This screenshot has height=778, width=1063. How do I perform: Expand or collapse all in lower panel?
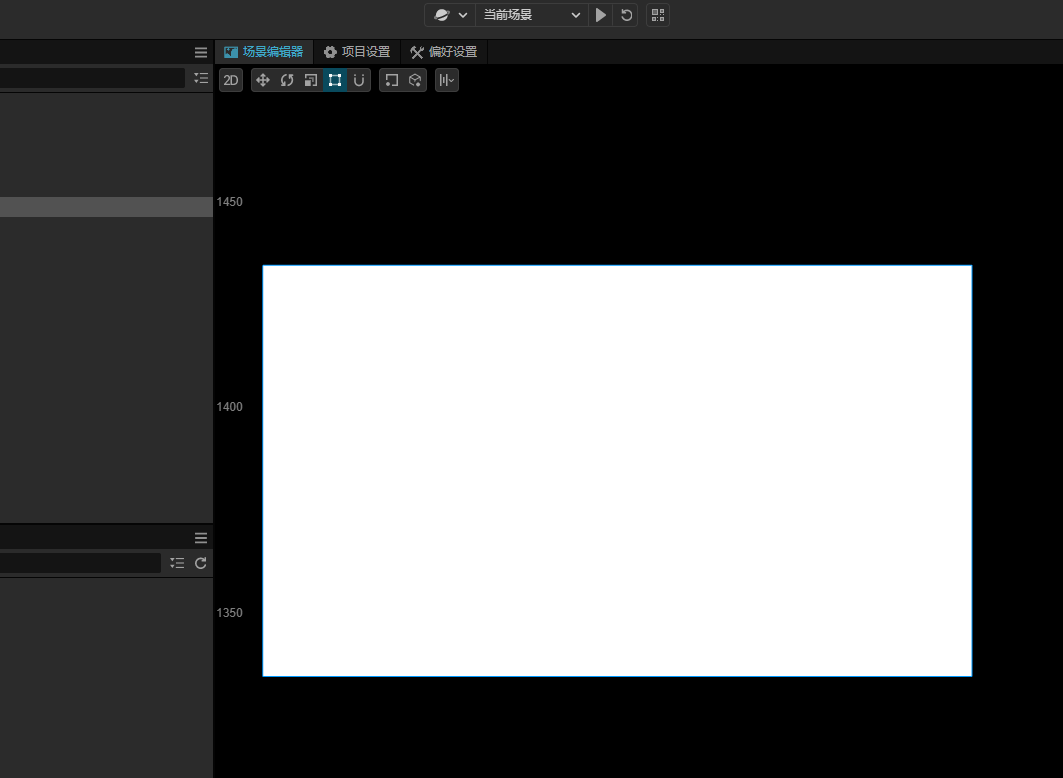click(x=177, y=563)
